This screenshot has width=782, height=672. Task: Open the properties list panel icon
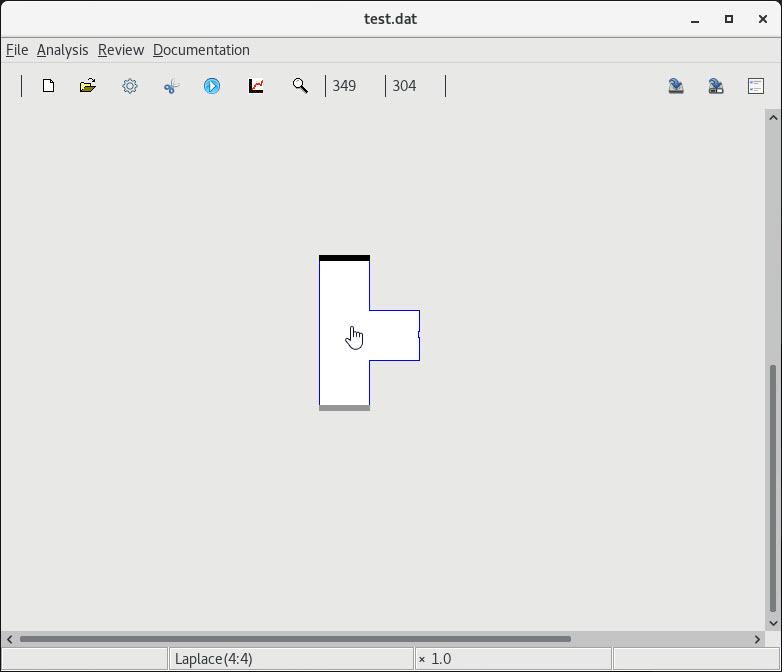point(756,86)
